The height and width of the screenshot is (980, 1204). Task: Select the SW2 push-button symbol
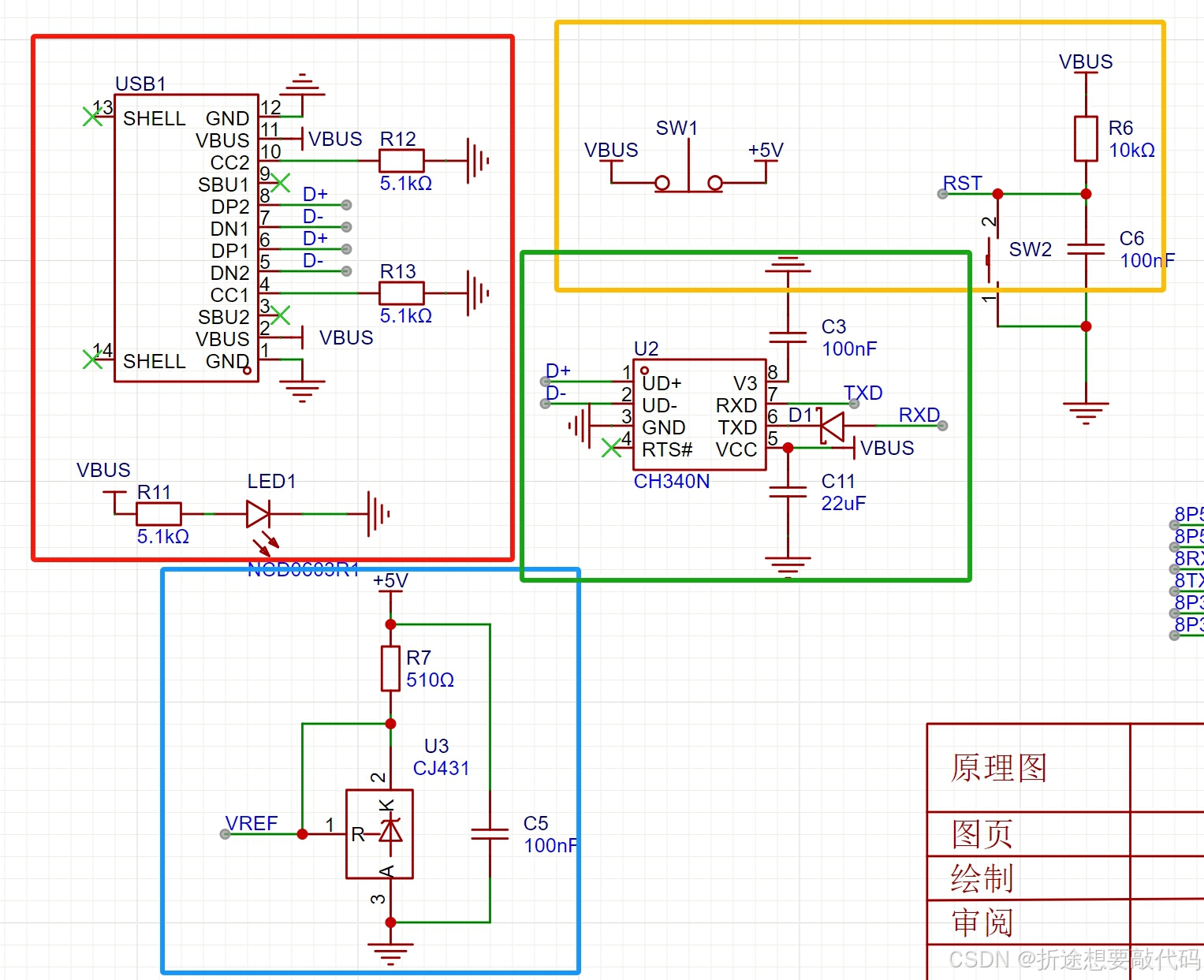993,260
